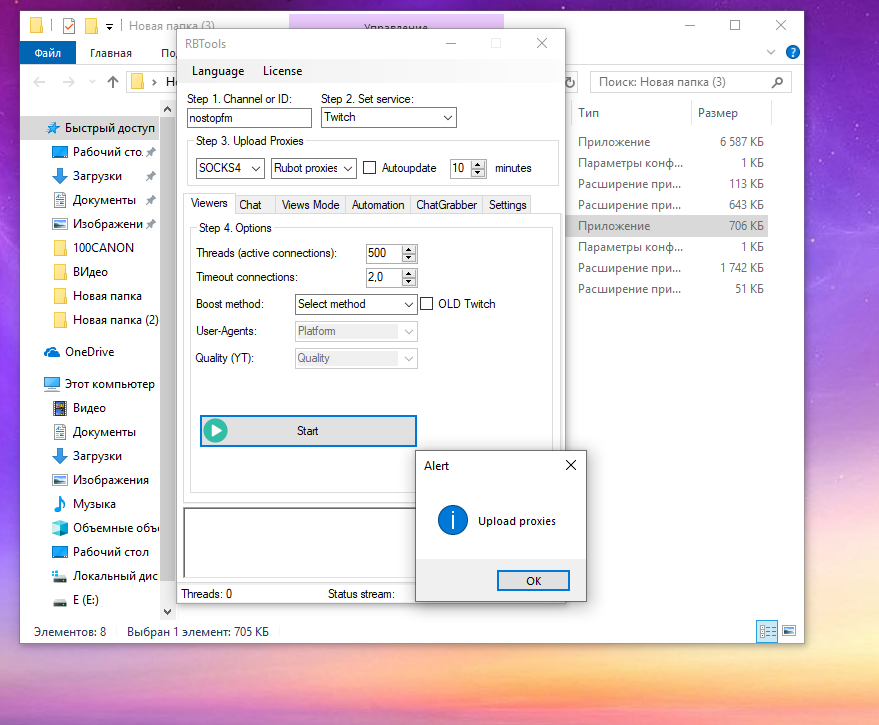879x725 pixels.
Task: Click the Start button in Step 4
Action: (307, 430)
